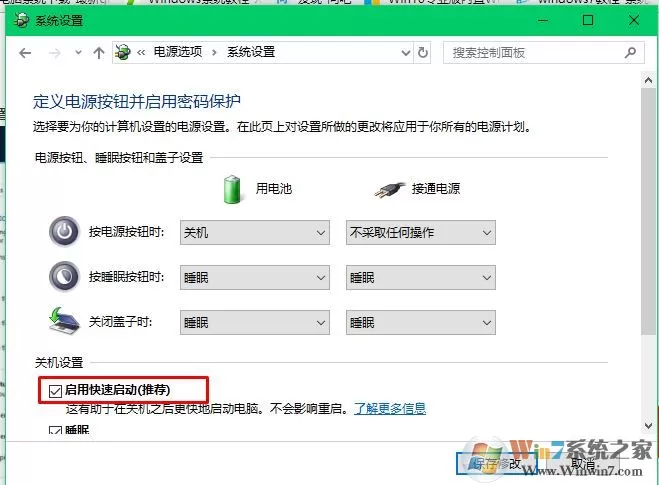Go up one level with the up arrow
Viewport: 659px width, 485px height.
[x=99, y=53]
